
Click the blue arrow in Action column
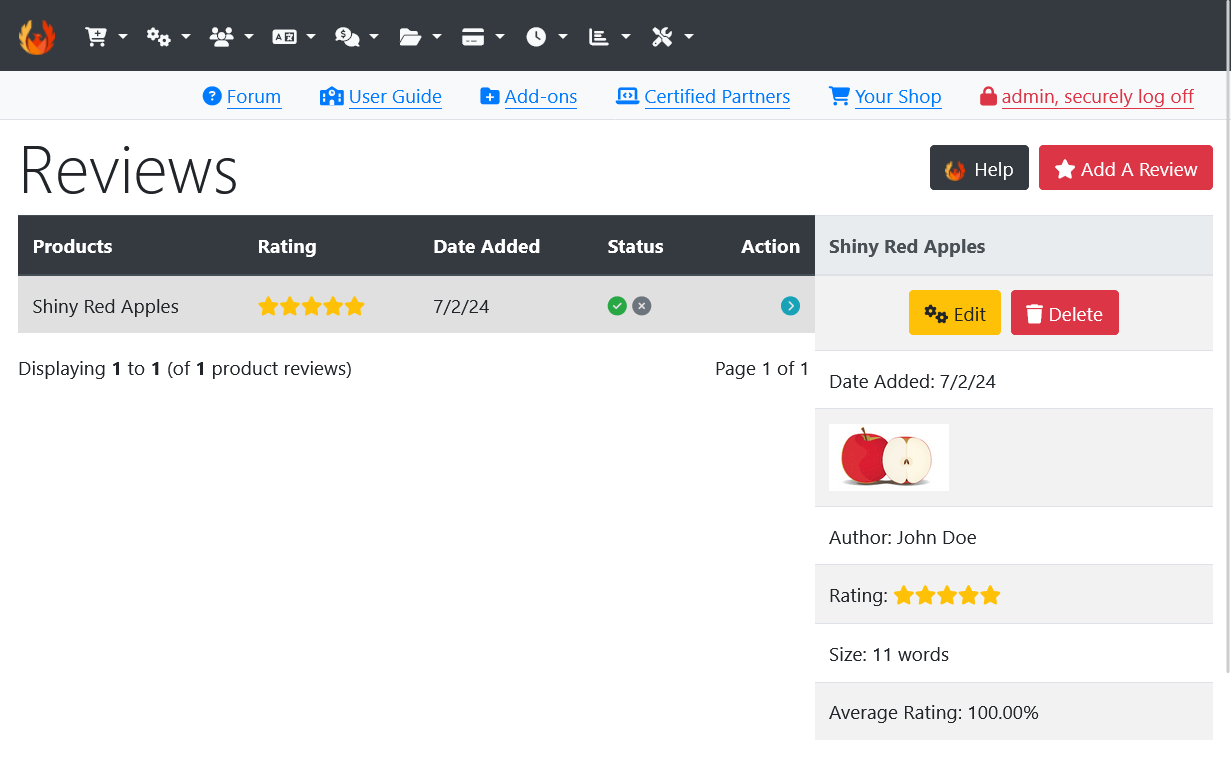coord(790,306)
